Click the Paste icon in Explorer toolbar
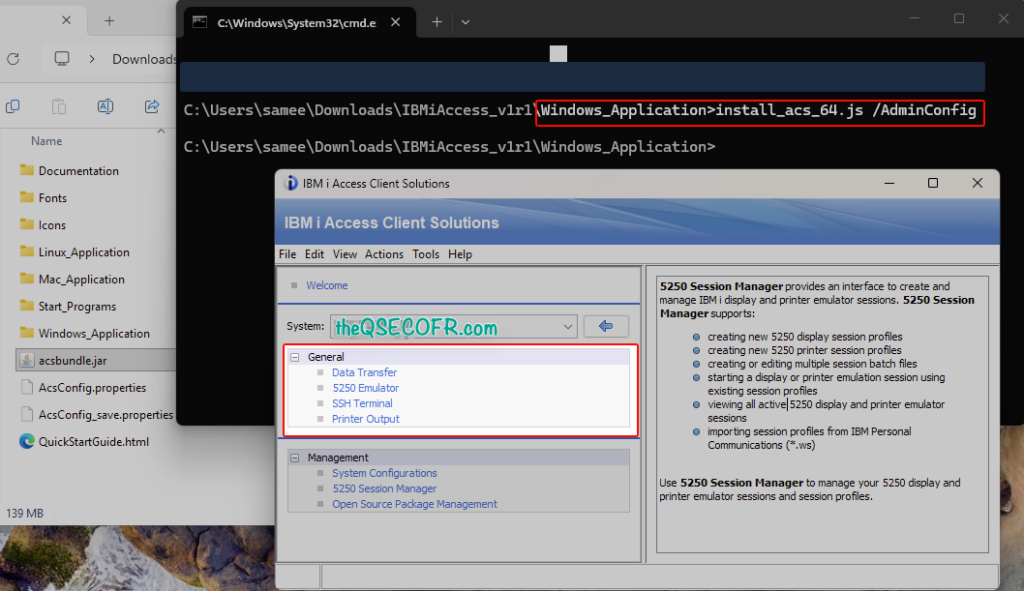1024x591 pixels. (59, 106)
